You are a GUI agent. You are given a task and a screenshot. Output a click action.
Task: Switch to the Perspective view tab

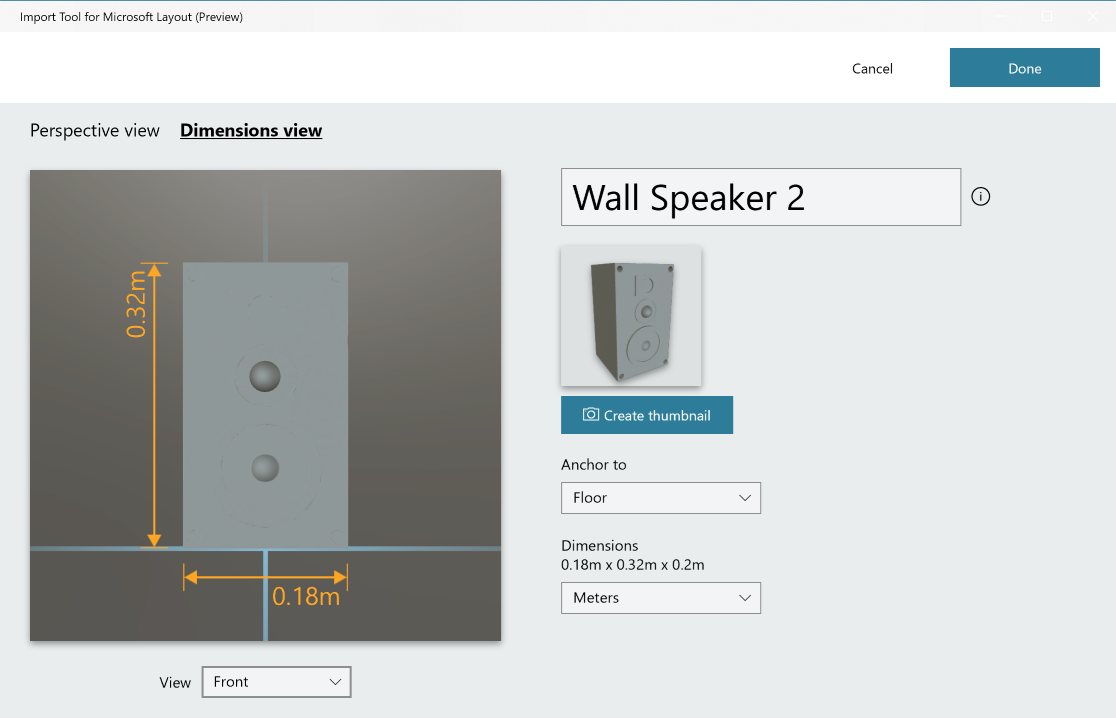[95, 130]
